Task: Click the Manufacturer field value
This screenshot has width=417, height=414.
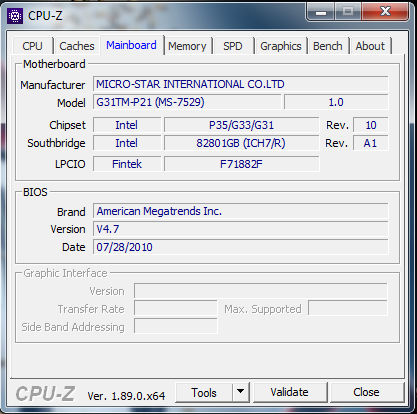Action: 240,84
